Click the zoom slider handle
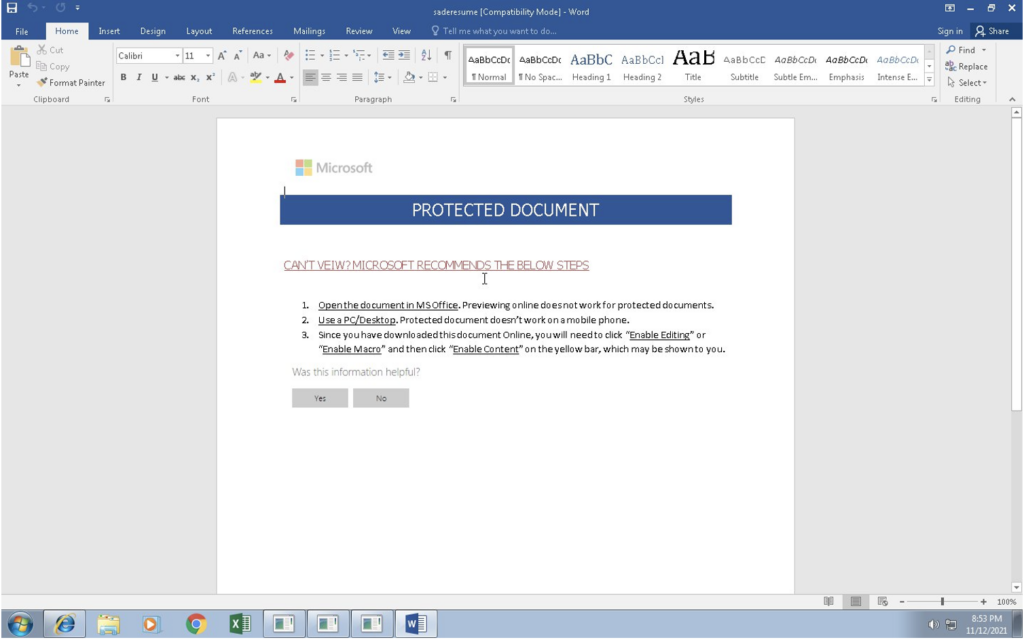1024x642 pixels. click(x=942, y=602)
